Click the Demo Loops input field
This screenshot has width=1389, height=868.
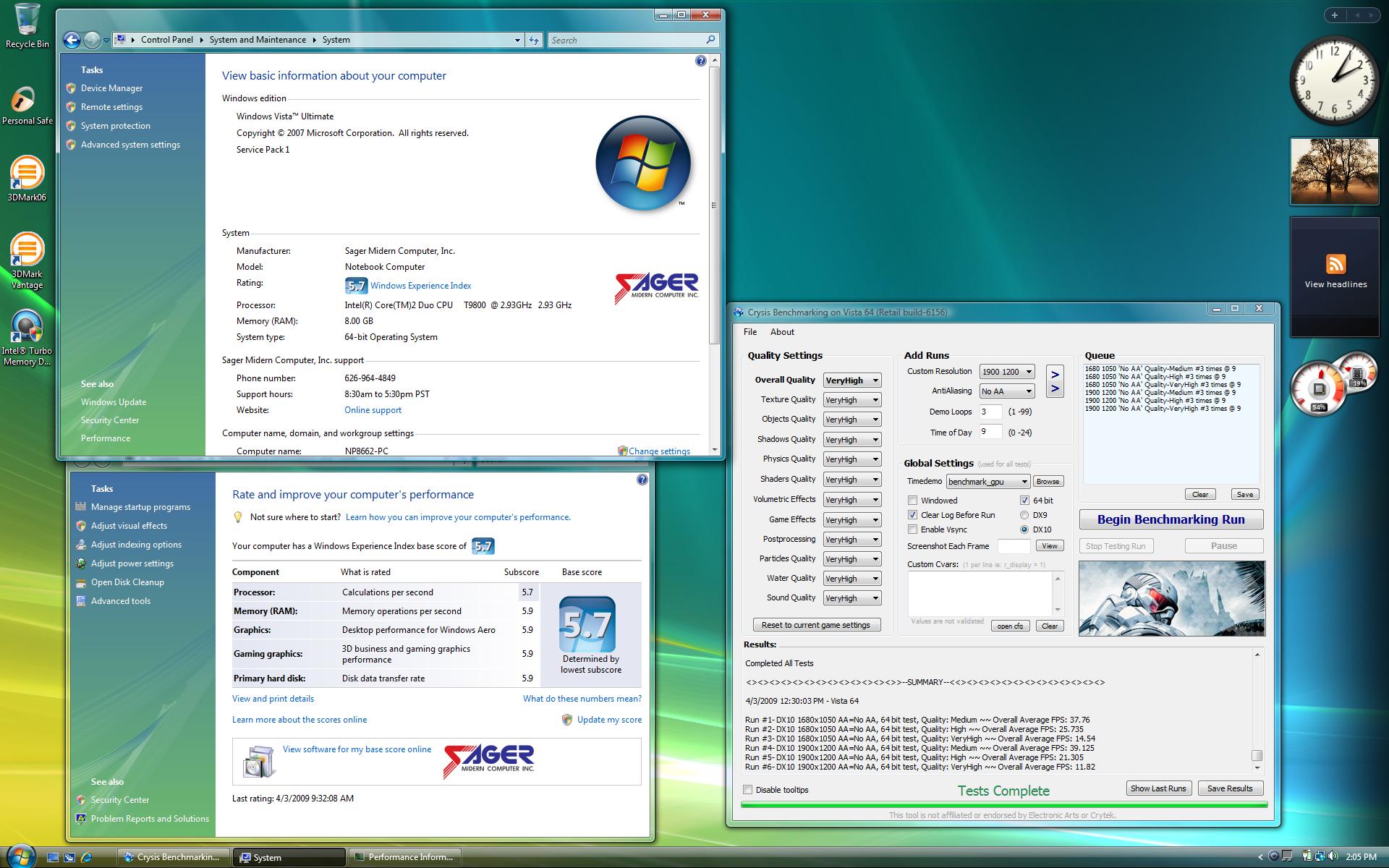(x=990, y=412)
